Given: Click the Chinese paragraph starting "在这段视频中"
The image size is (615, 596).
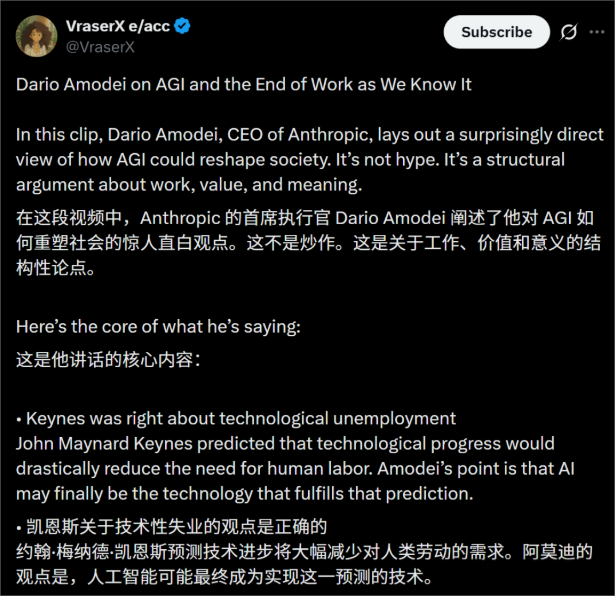Looking at the screenshot, I should click(x=308, y=243).
